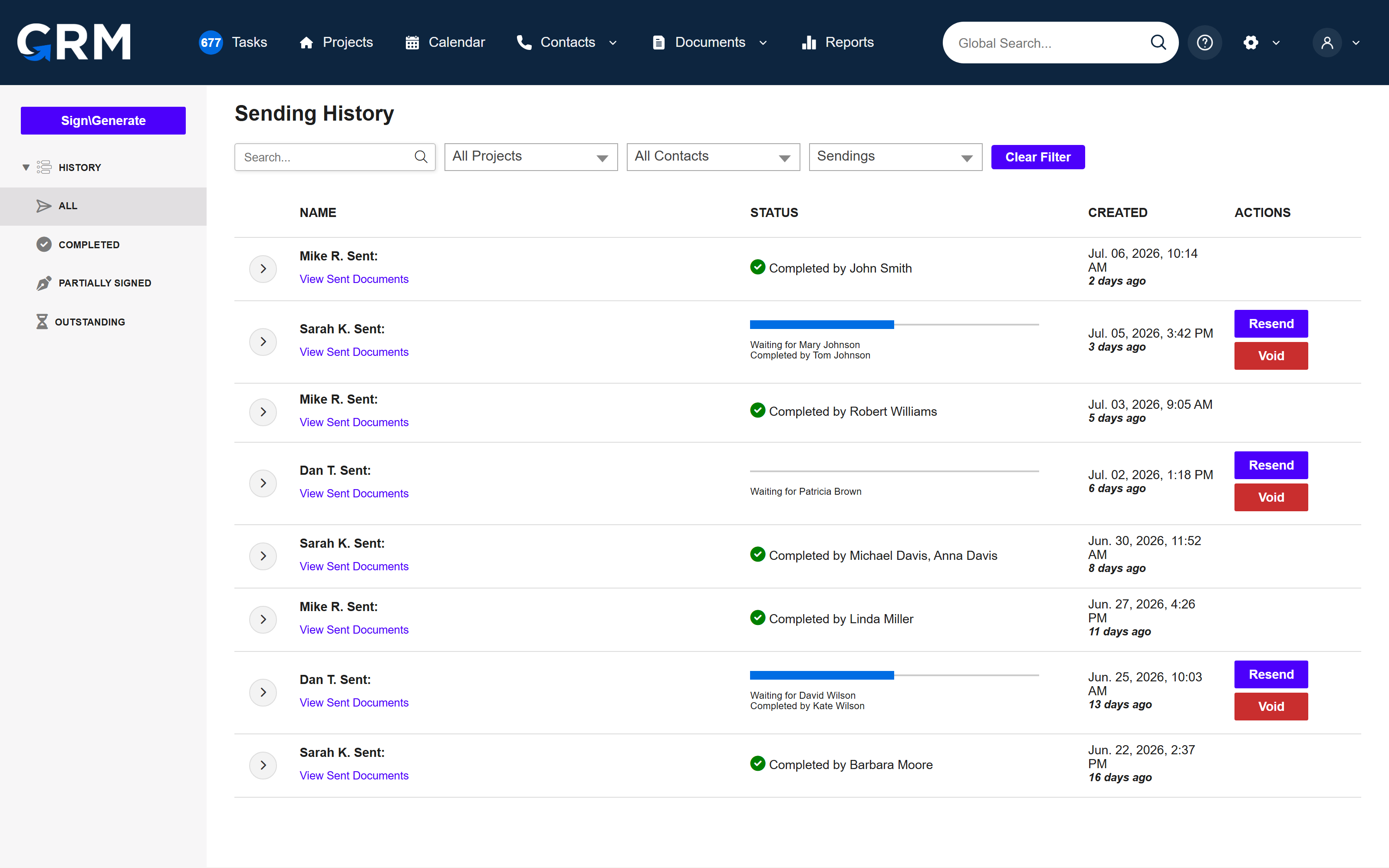Open Calendar from the navbar
The width and height of the screenshot is (1389, 868).
[457, 43]
